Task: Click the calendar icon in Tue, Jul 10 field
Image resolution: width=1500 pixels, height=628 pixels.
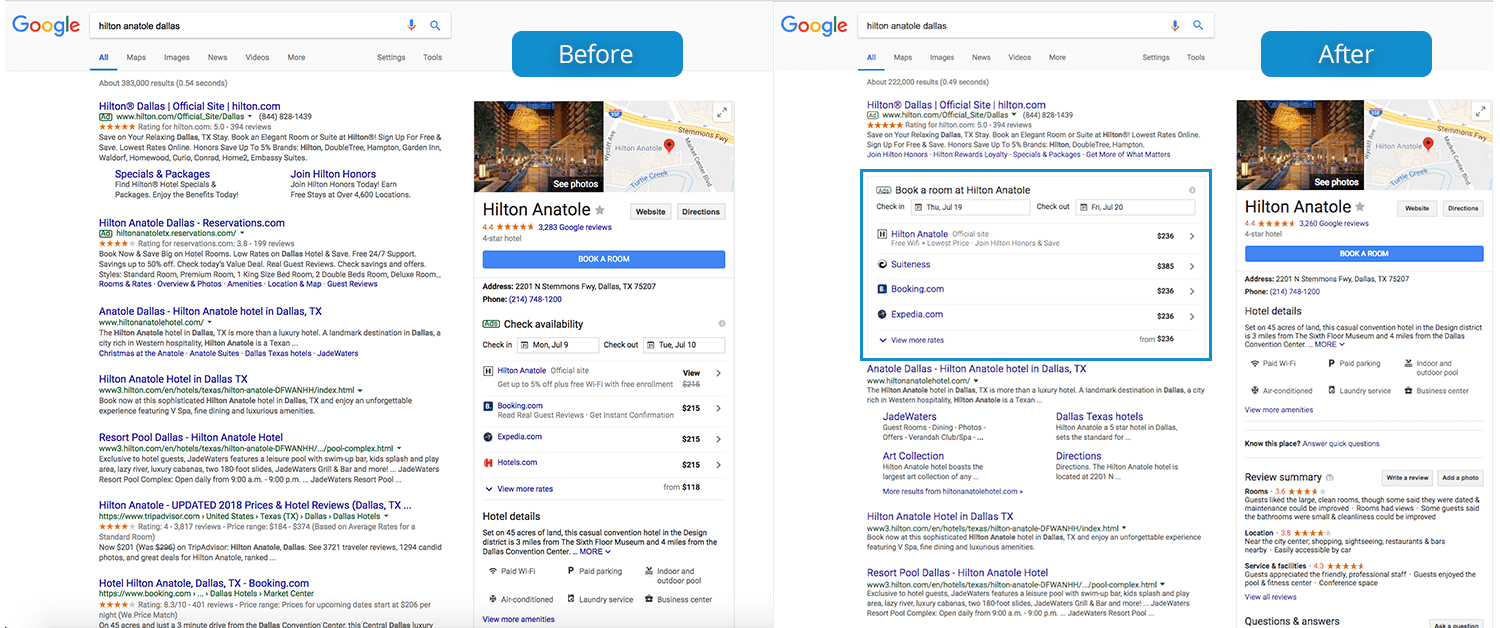Action: [651, 345]
